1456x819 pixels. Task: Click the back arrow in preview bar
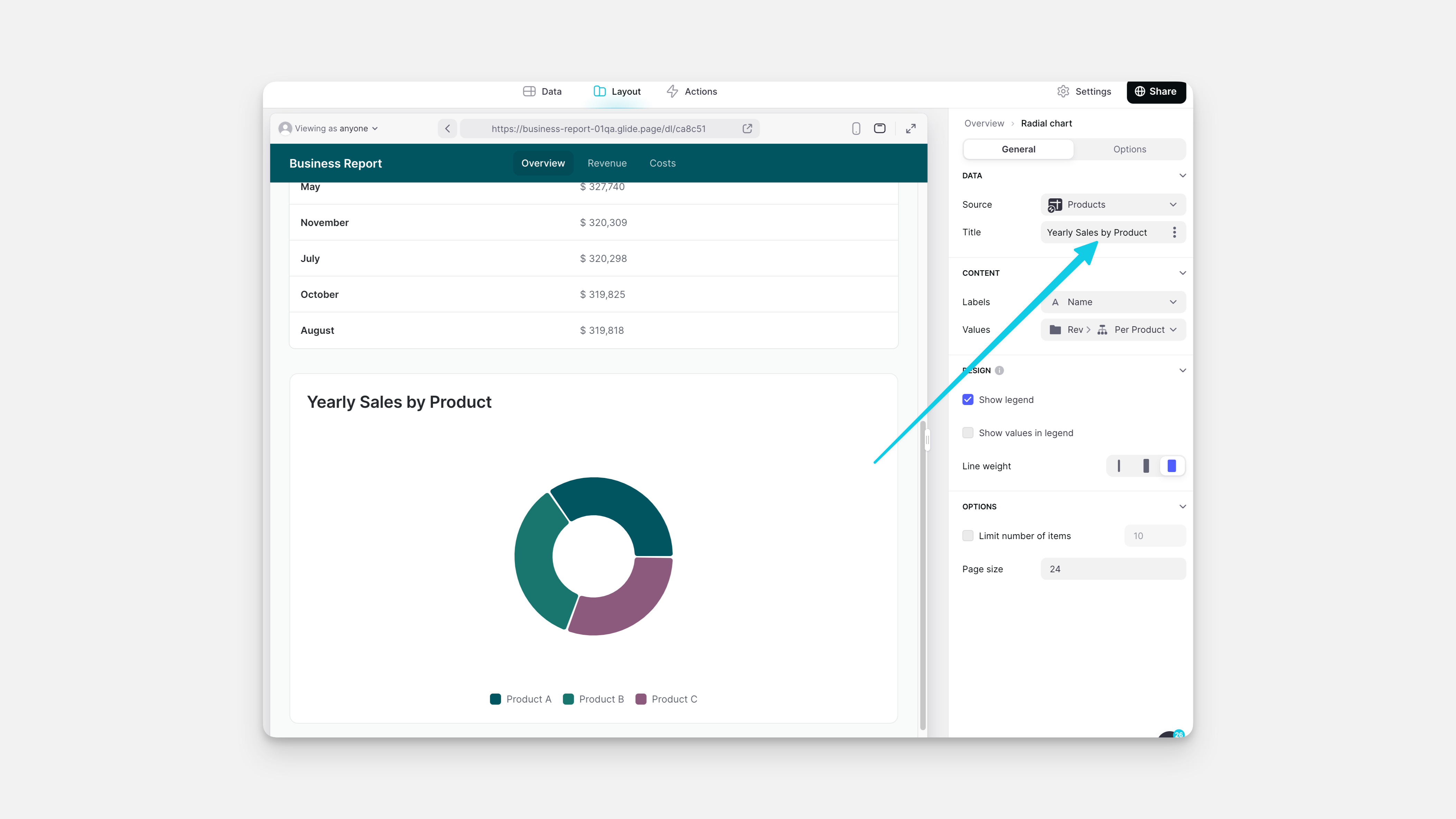(x=447, y=128)
